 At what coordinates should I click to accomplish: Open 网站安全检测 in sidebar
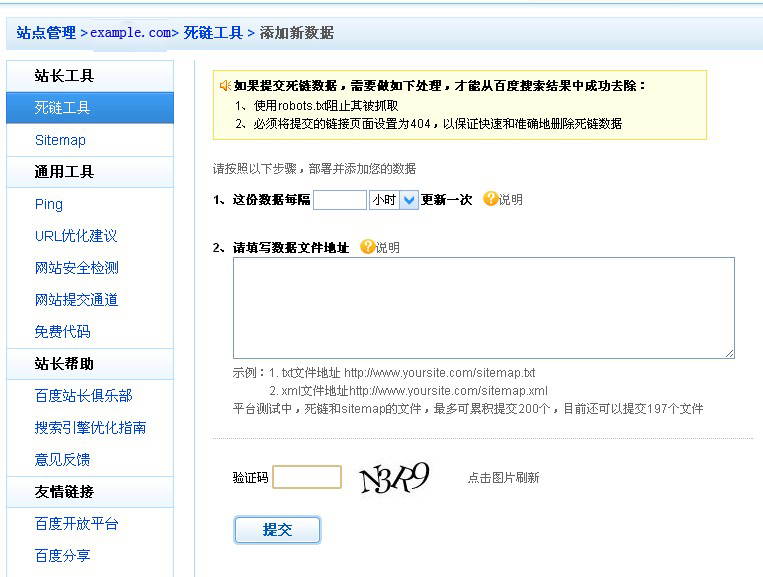point(76,268)
